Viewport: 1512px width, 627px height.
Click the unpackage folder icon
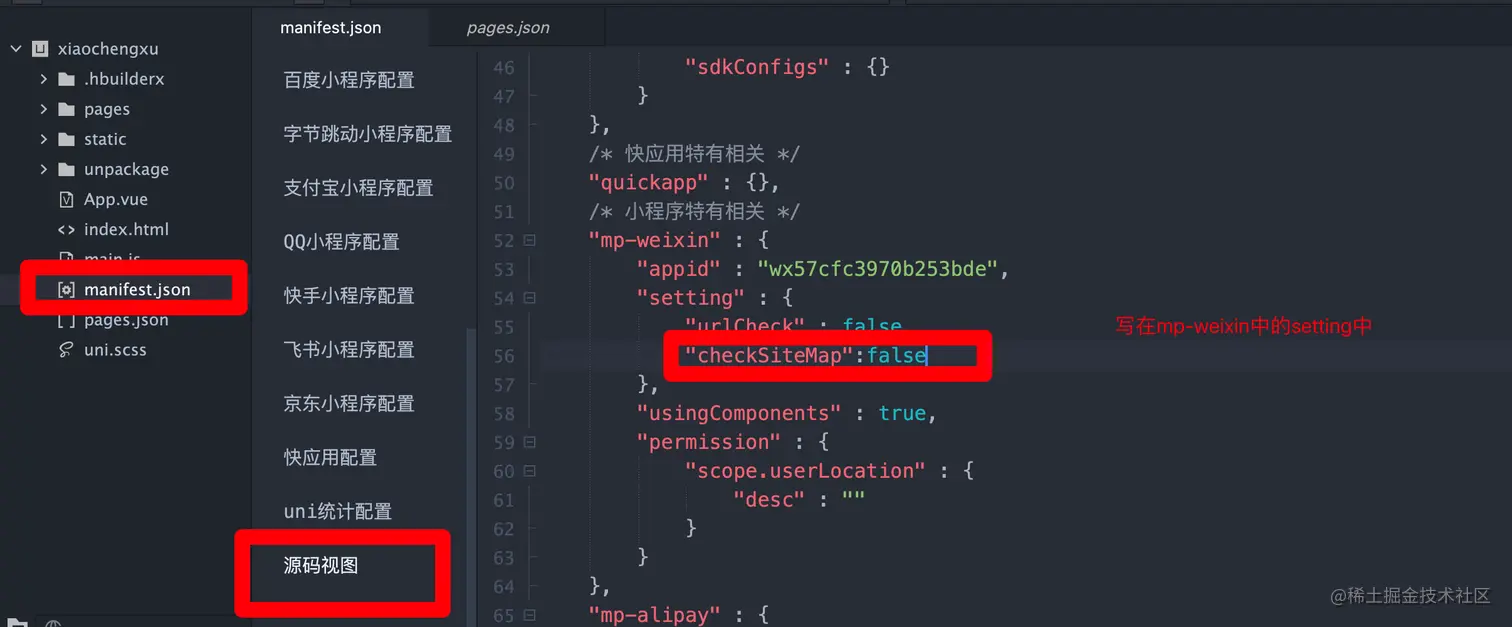click(x=66, y=169)
